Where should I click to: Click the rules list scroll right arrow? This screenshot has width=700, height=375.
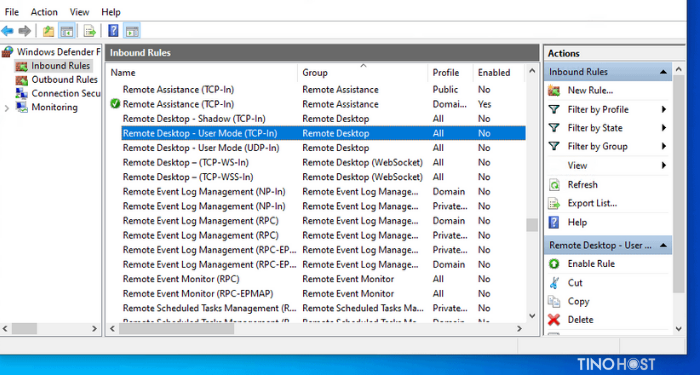[519, 329]
